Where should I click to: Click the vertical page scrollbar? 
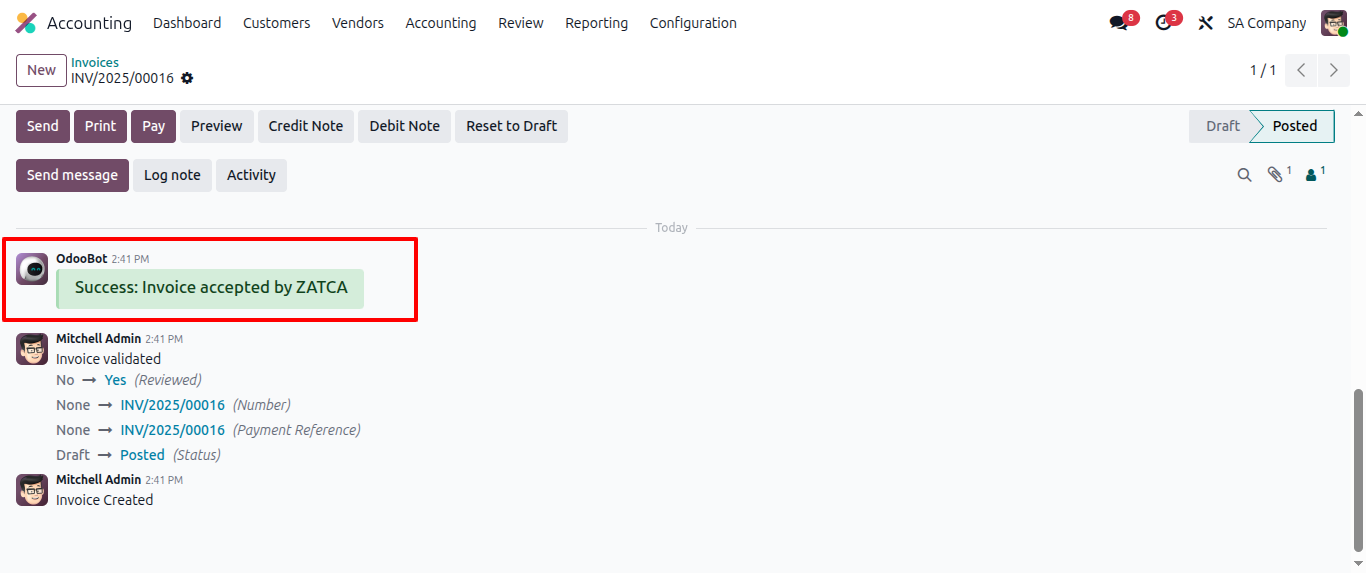pos(1358,470)
